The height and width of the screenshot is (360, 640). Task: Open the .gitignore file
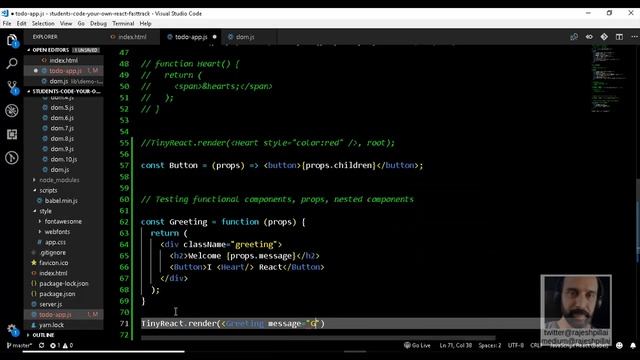click(64, 253)
